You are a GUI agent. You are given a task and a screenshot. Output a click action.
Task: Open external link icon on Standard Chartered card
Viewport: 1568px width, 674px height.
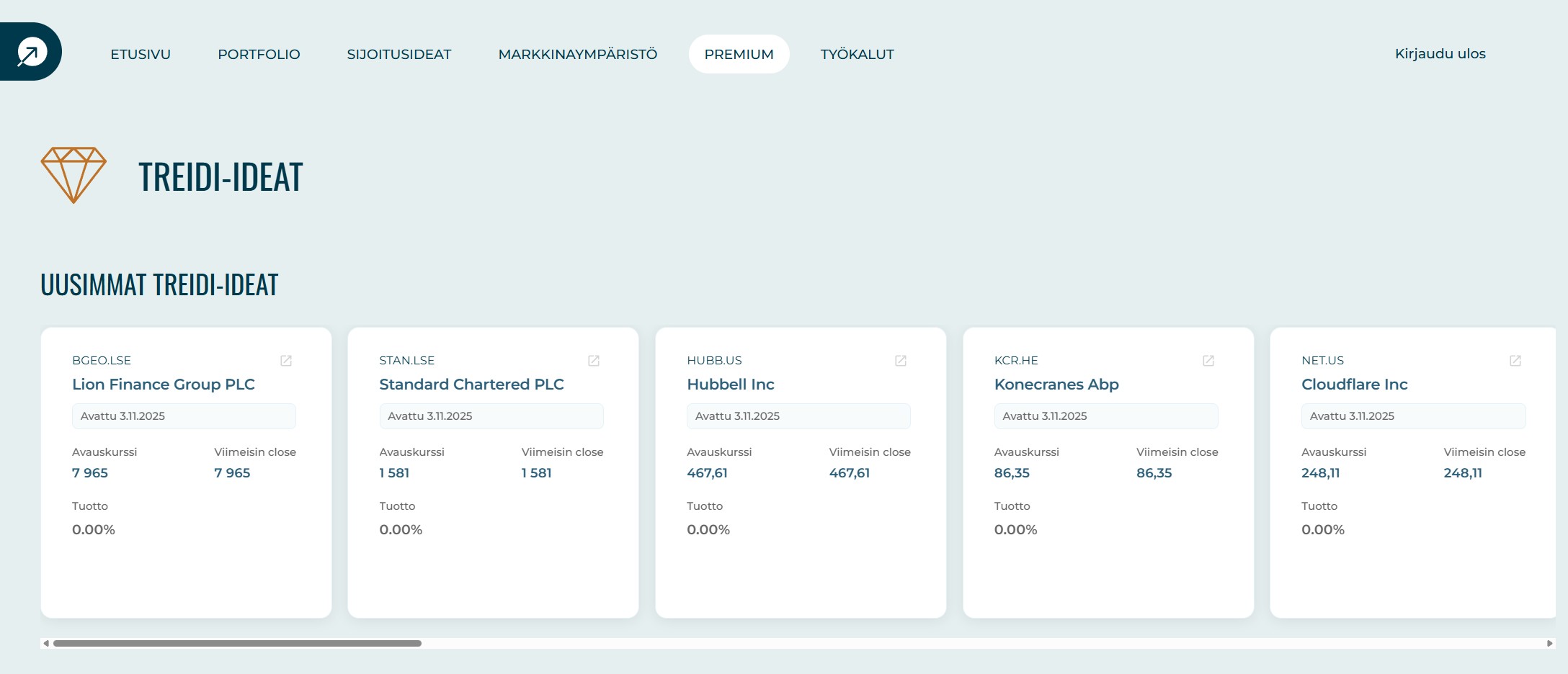pos(594,361)
